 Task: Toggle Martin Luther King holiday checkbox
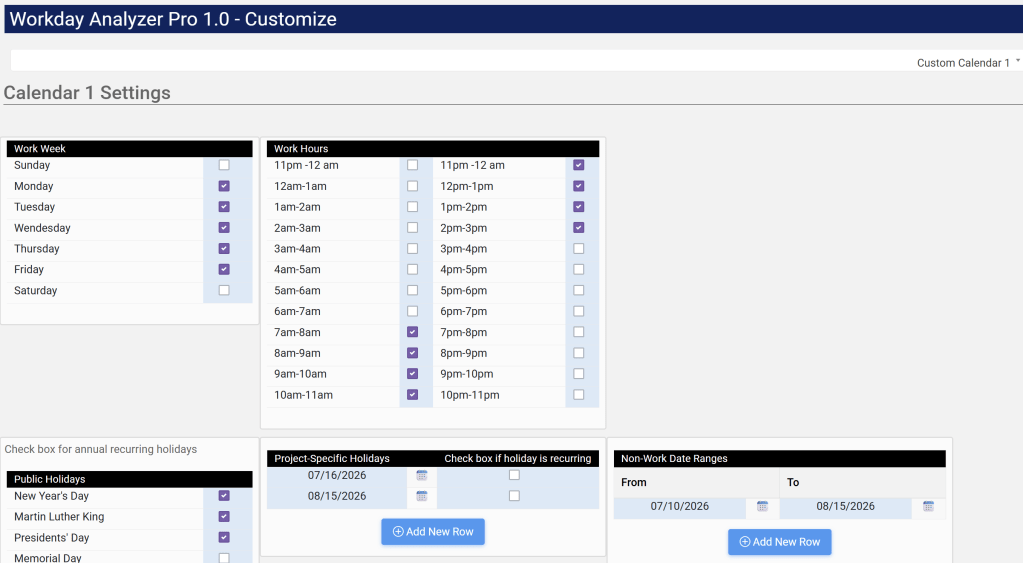224,517
